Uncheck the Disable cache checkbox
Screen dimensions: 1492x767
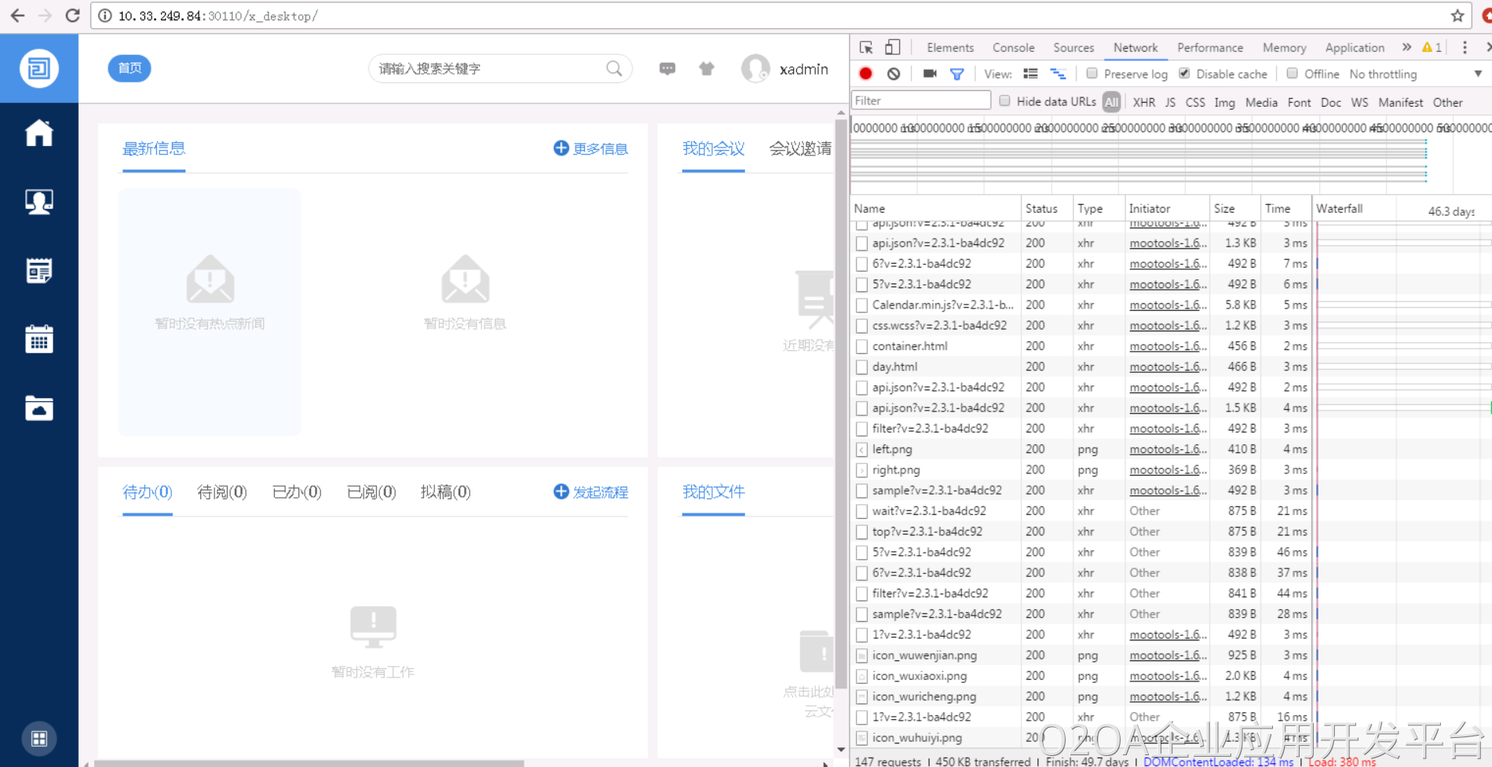pos(1184,74)
